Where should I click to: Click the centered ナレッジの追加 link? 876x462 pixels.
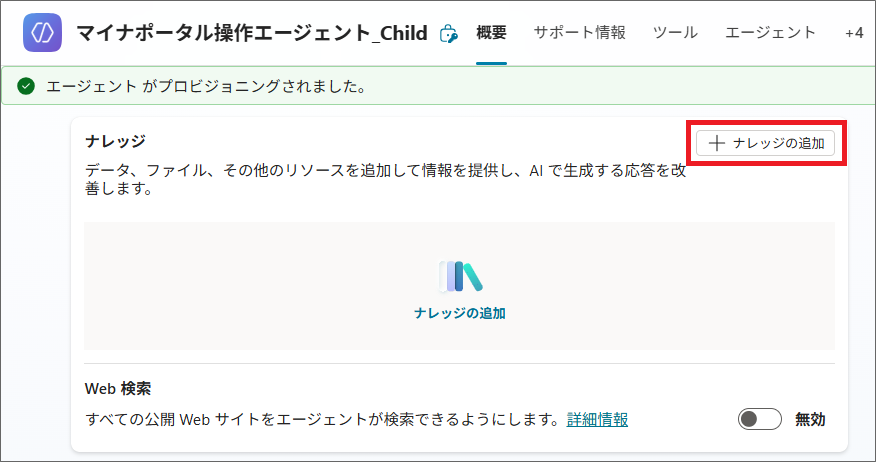460,313
